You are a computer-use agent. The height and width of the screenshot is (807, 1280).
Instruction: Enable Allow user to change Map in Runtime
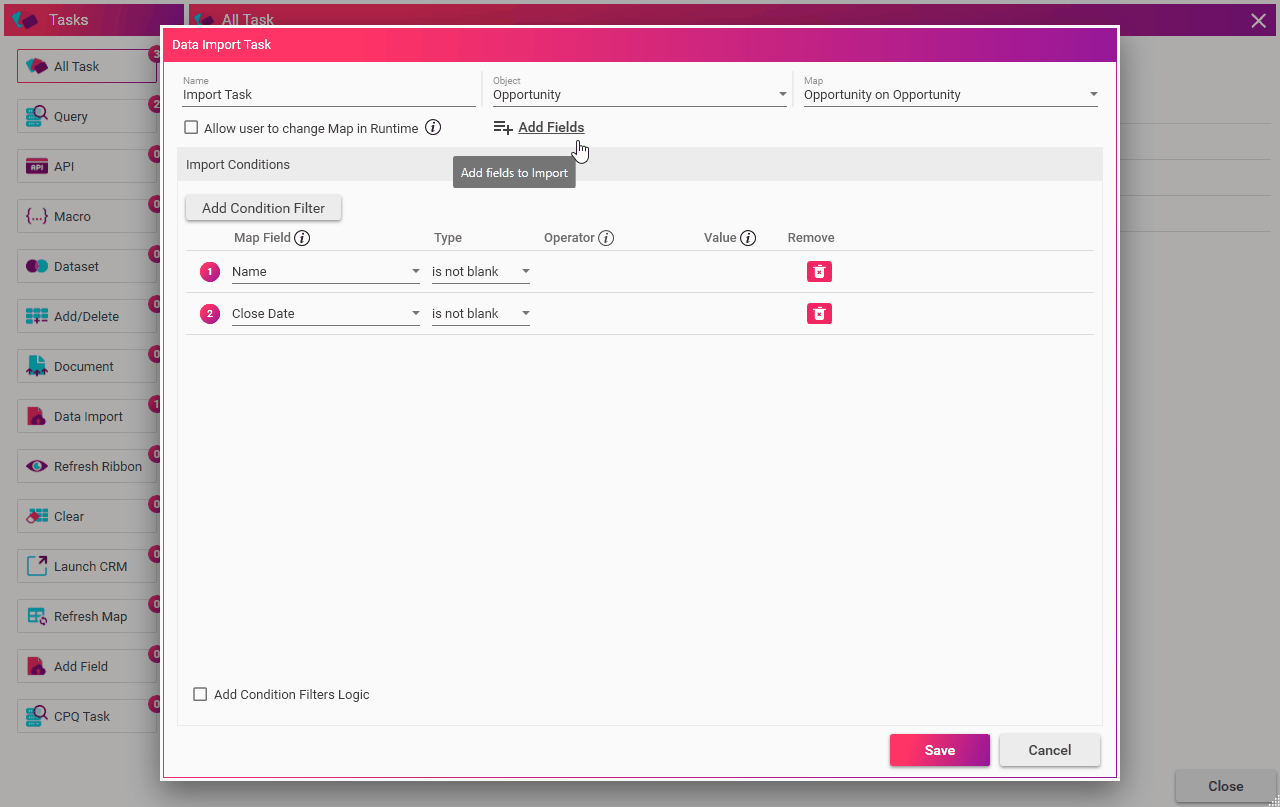point(192,128)
